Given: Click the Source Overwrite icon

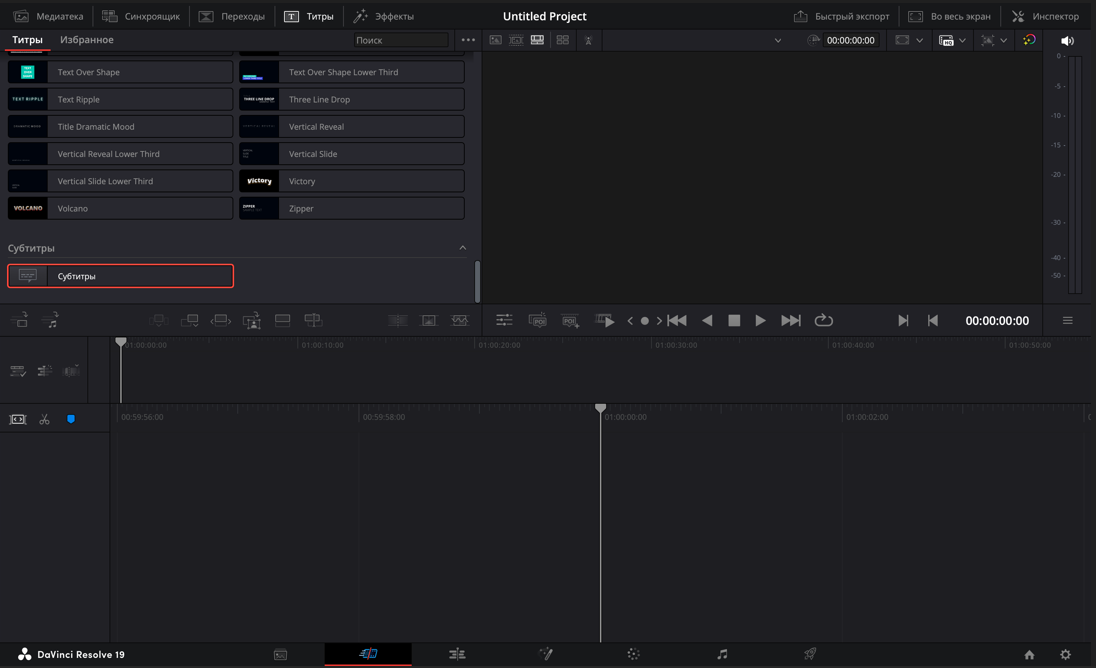Looking at the screenshot, I should click(313, 320).
